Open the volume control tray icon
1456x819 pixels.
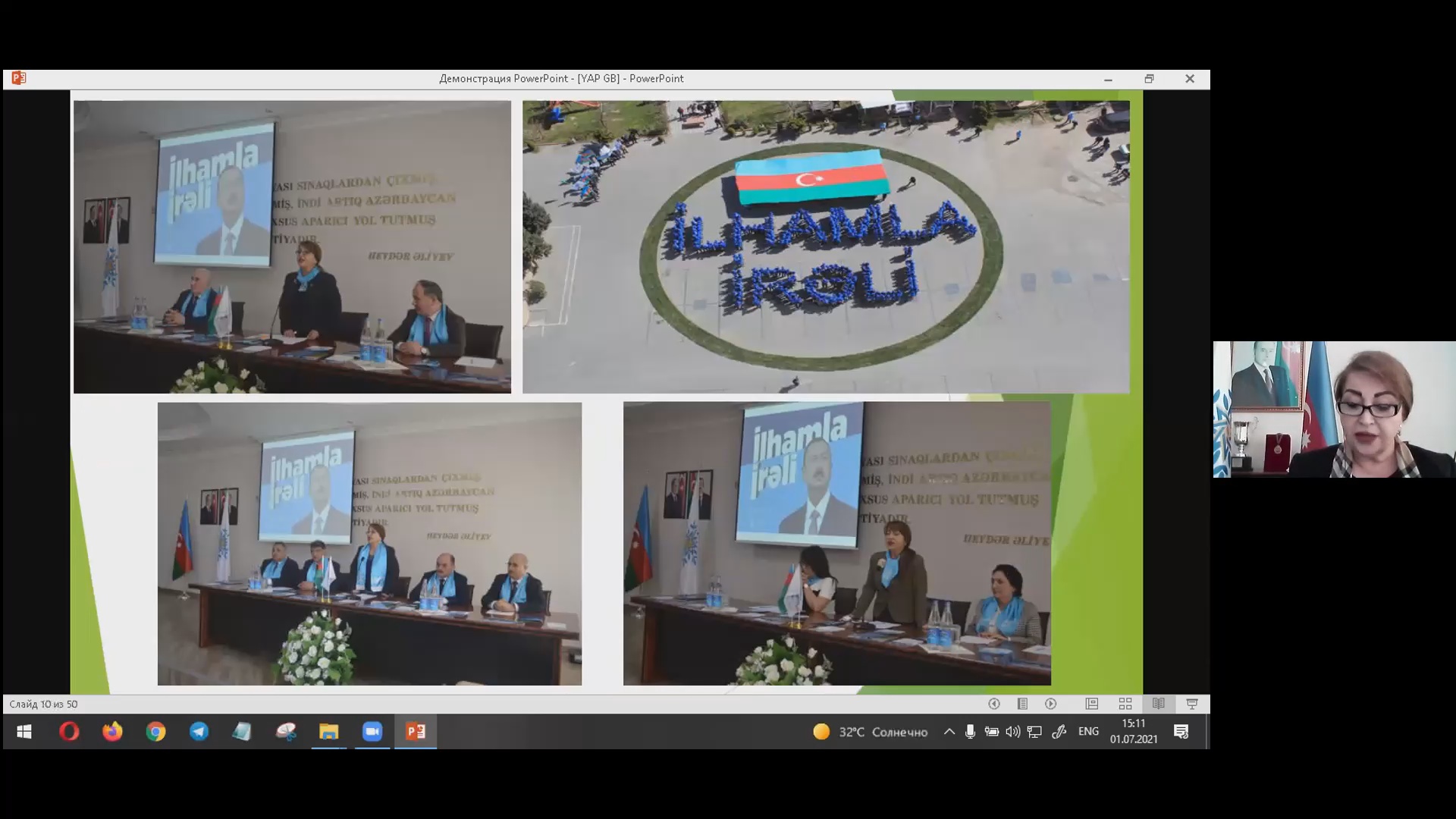1012,732
